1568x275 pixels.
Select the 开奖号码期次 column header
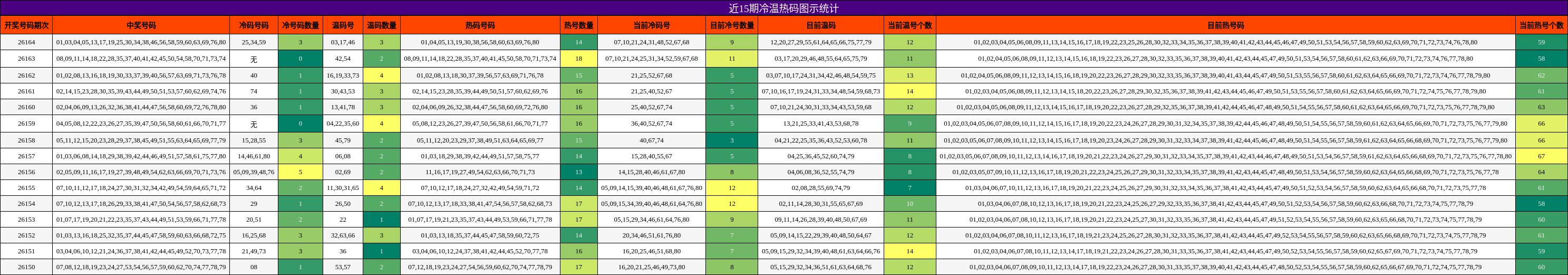[x=26, y=25]
